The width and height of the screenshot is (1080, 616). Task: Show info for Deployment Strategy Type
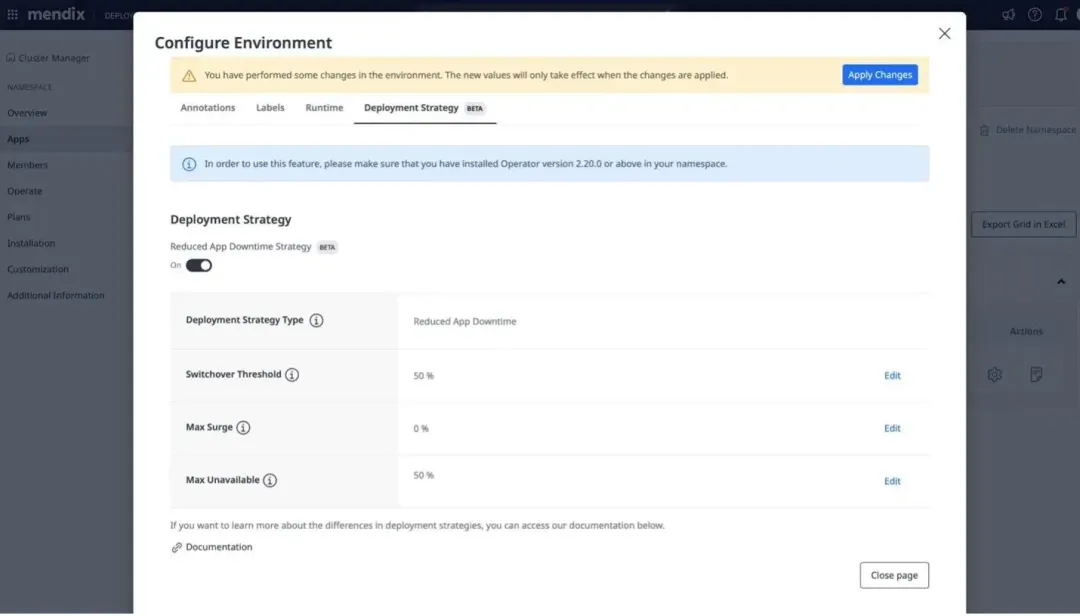pyautogui.click(x=316, y=320)
